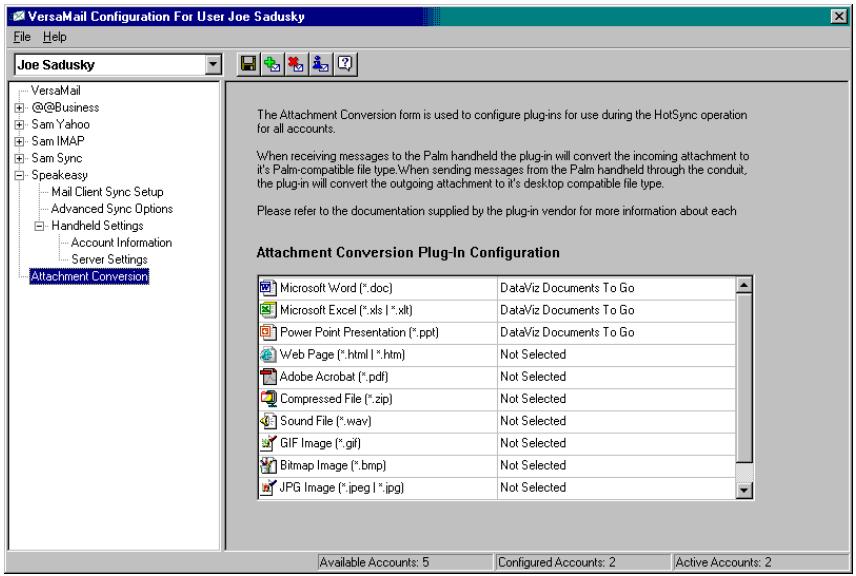Close the VersaMail Configuration window

pyautogui.click(x=839, y=16)
